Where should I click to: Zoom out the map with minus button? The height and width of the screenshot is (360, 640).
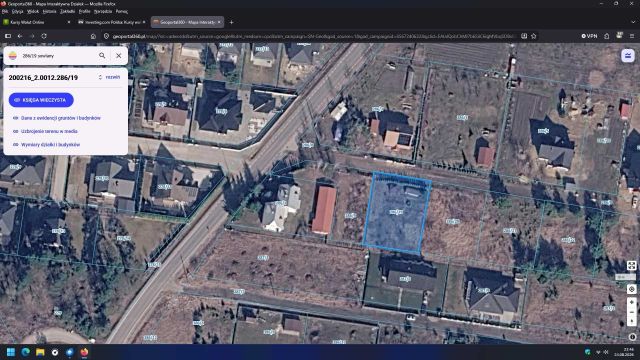click(x=631, y=312)
